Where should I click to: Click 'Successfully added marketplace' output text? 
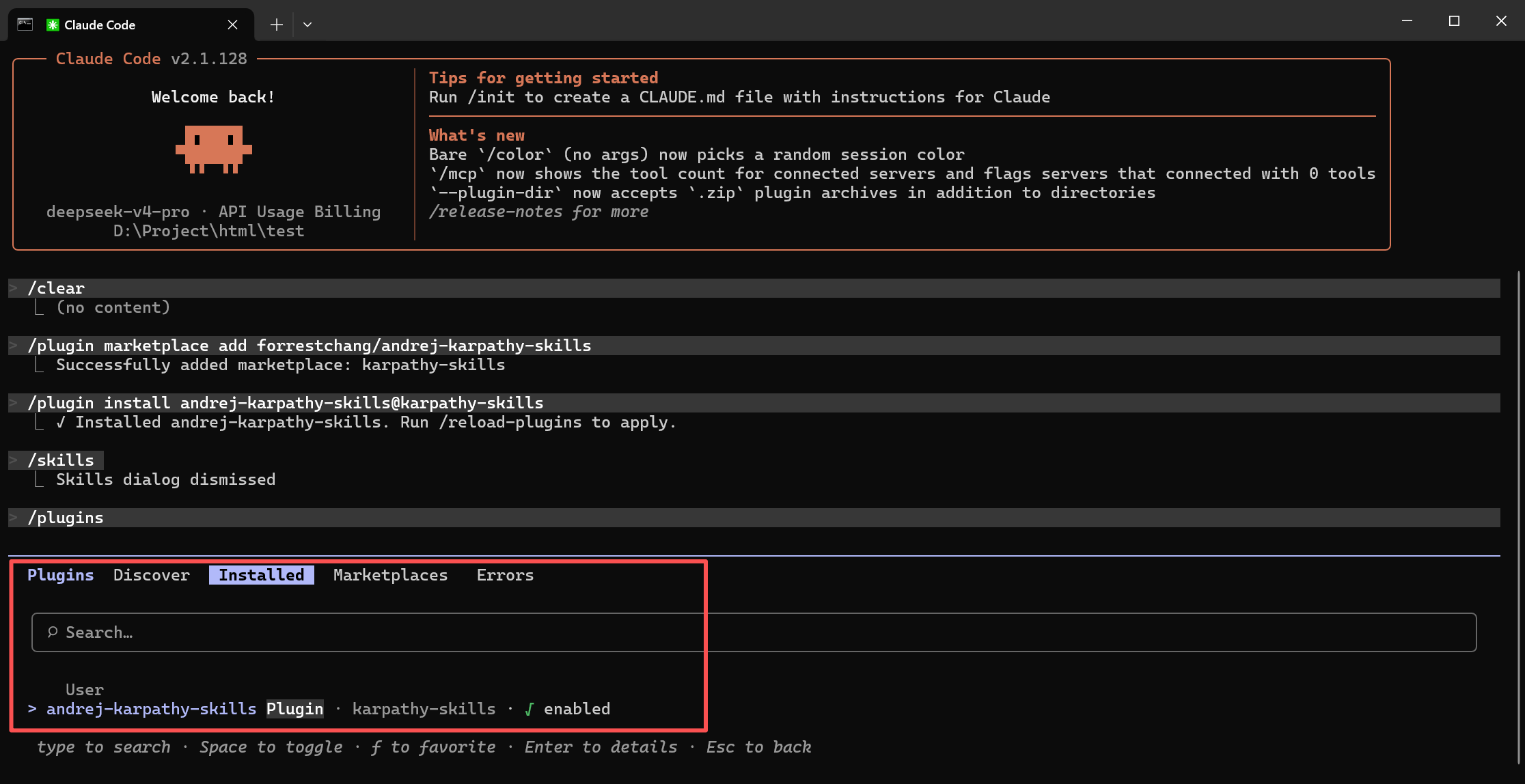tap(281, 365)
